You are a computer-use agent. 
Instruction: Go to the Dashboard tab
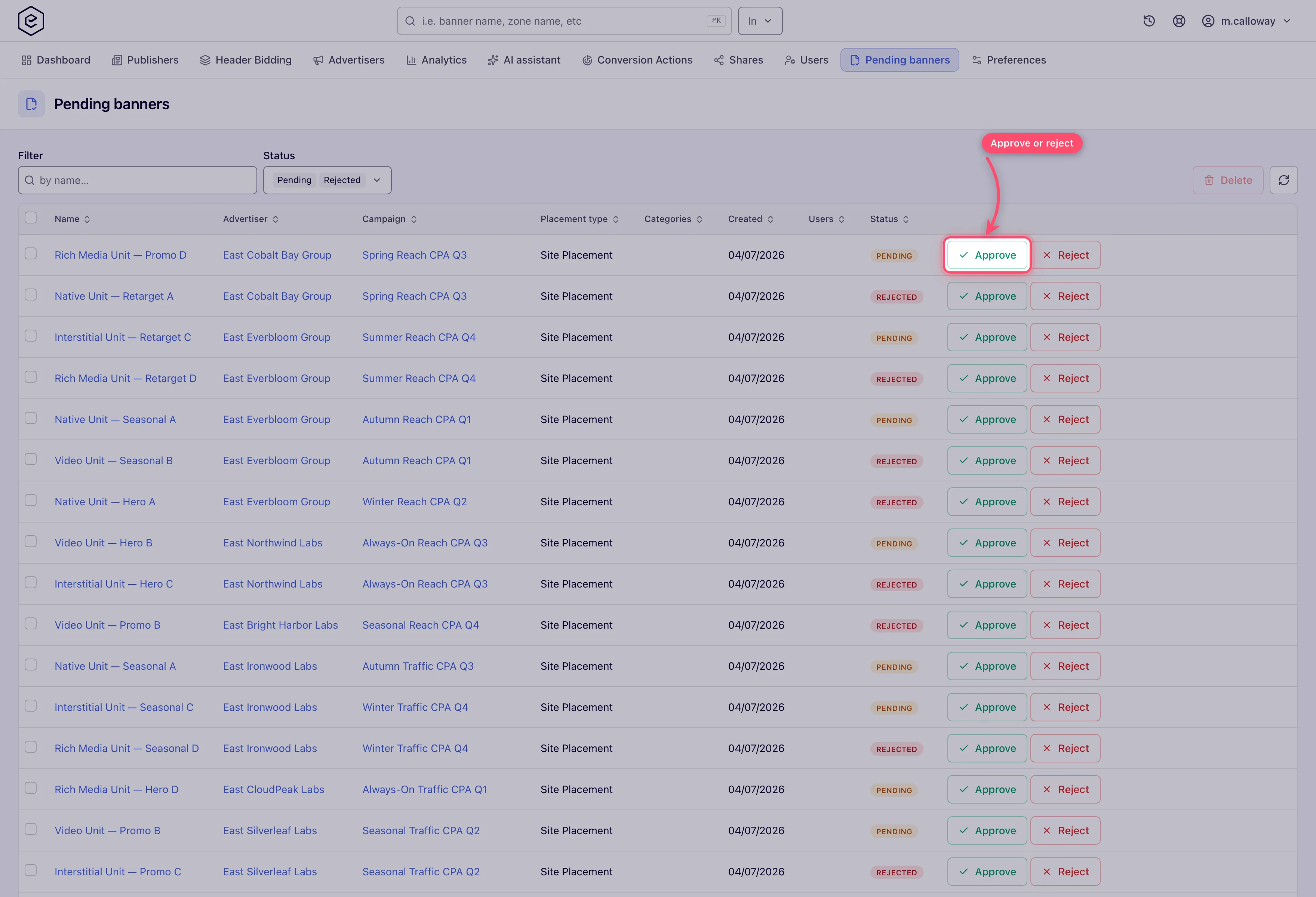pyautogui.click(x=55, y=60)
